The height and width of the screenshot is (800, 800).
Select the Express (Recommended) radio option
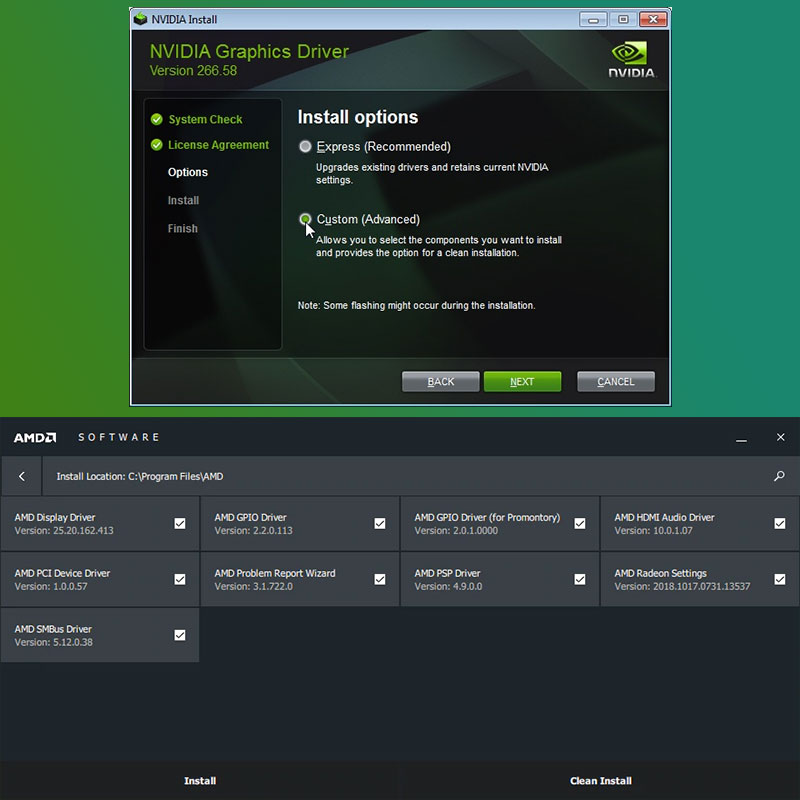(x=306, y=147)
